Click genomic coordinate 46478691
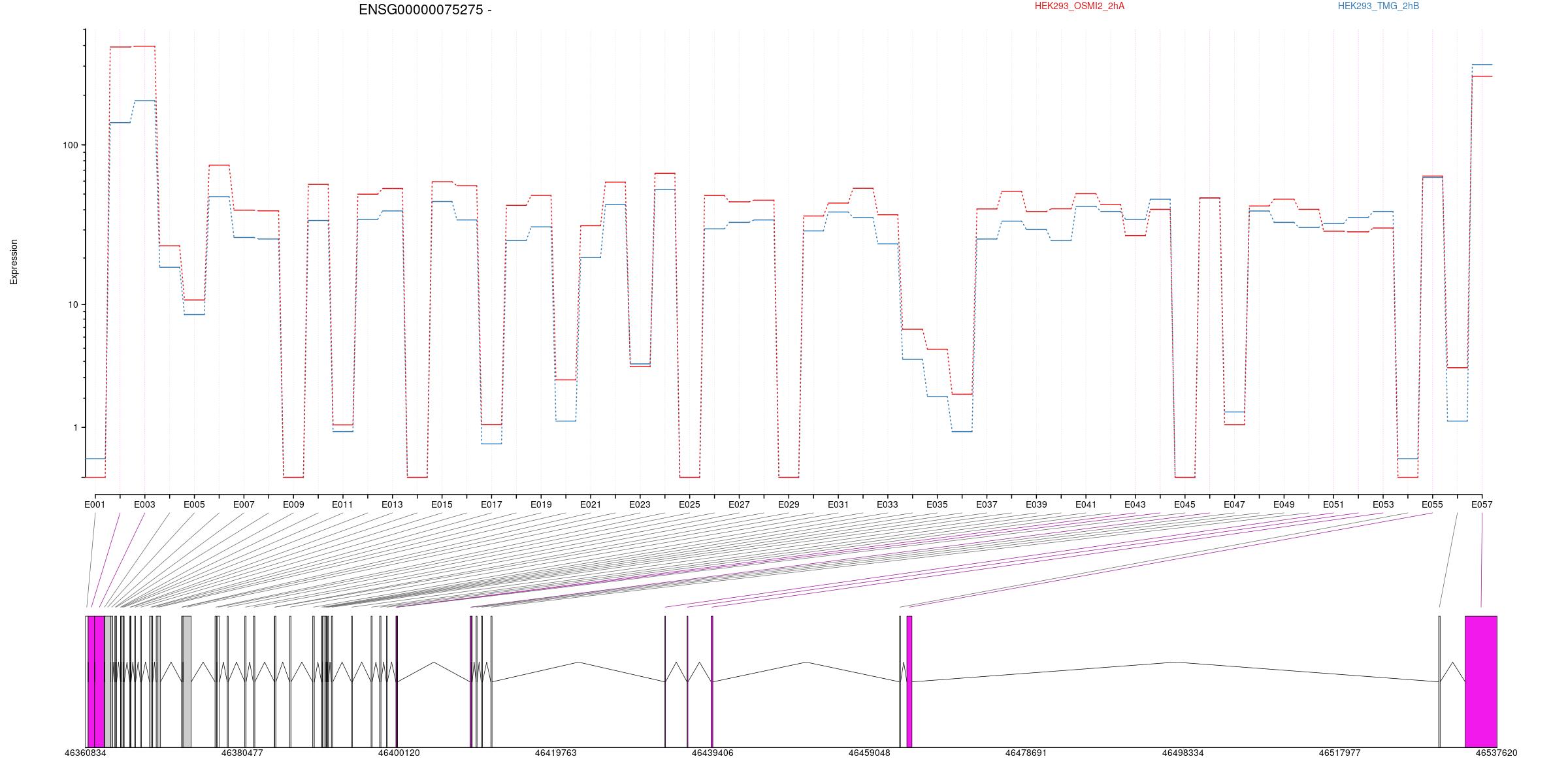Screen dimensions: 1568x784 (1026, 753)
